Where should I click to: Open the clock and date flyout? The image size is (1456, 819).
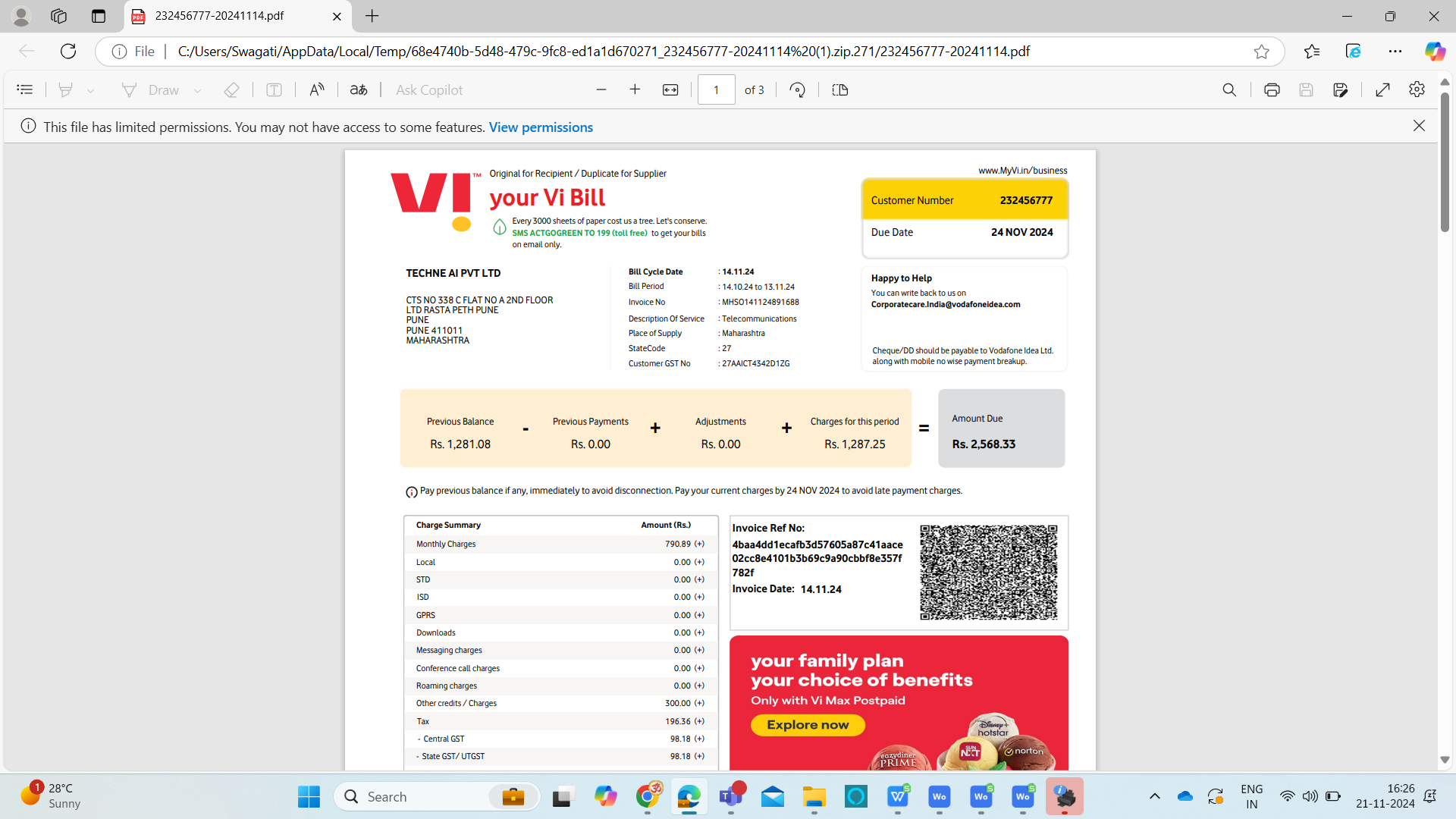[x=1385, y=796]
